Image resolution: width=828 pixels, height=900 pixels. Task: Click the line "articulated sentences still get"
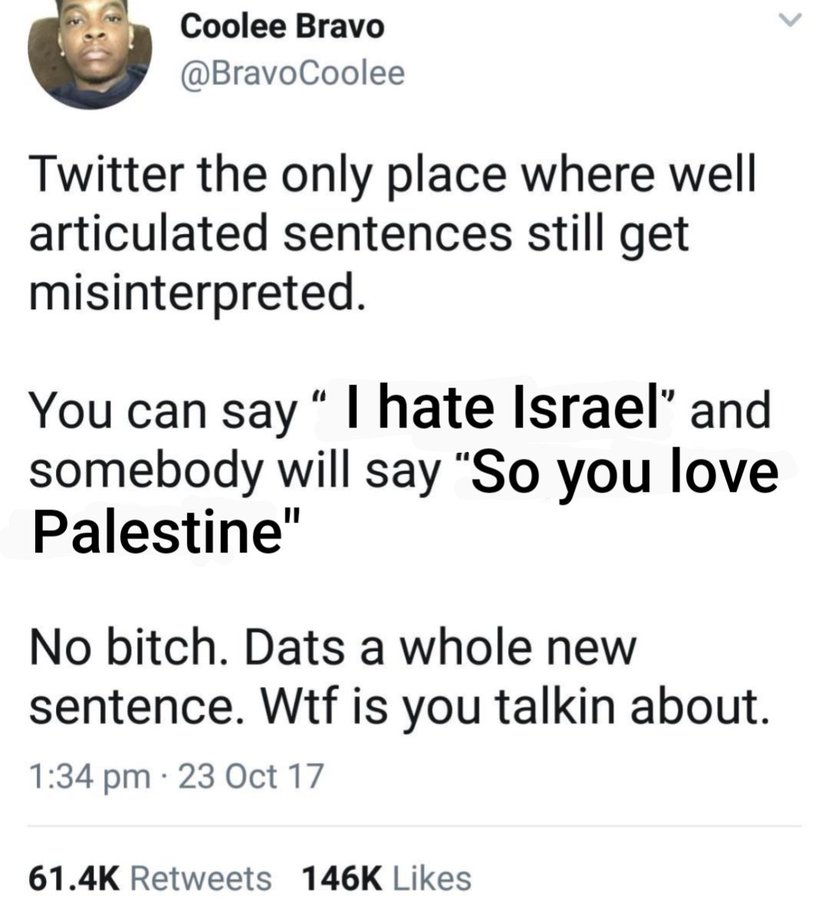tap(360, 234)
